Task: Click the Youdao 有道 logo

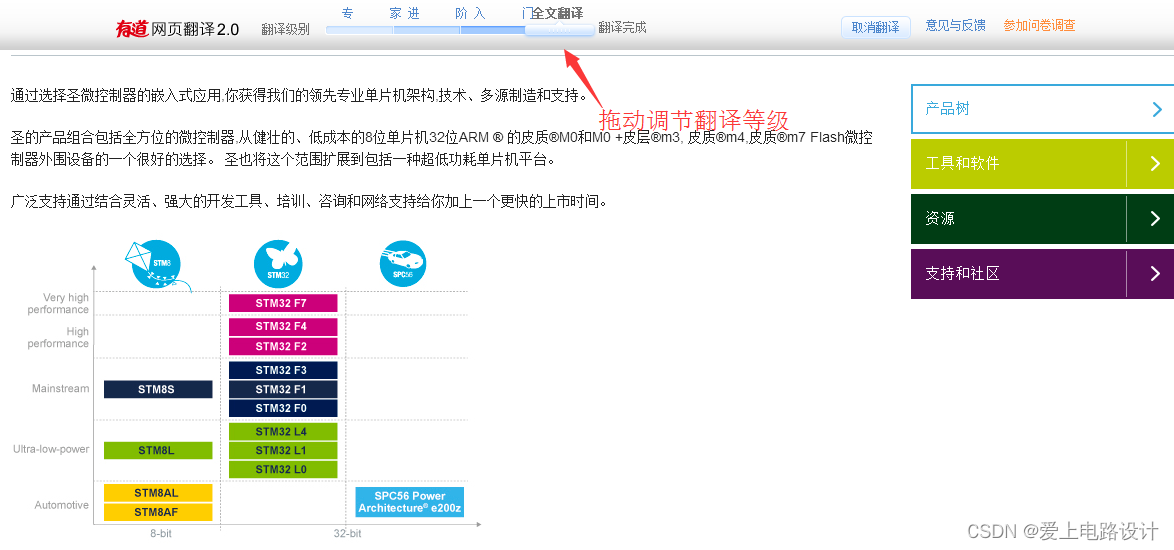Action: (132, 28)
